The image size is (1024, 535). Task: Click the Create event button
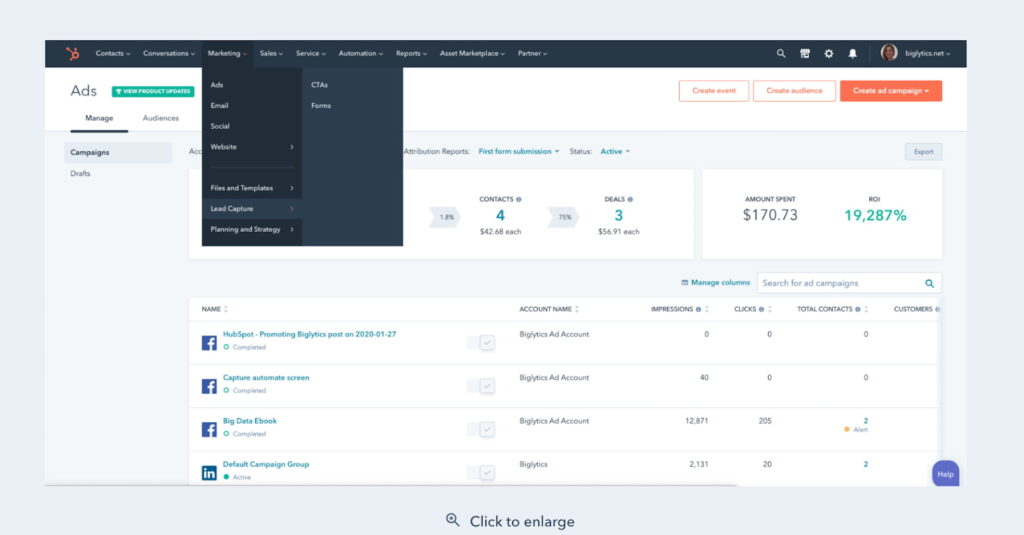pos(714,91)
